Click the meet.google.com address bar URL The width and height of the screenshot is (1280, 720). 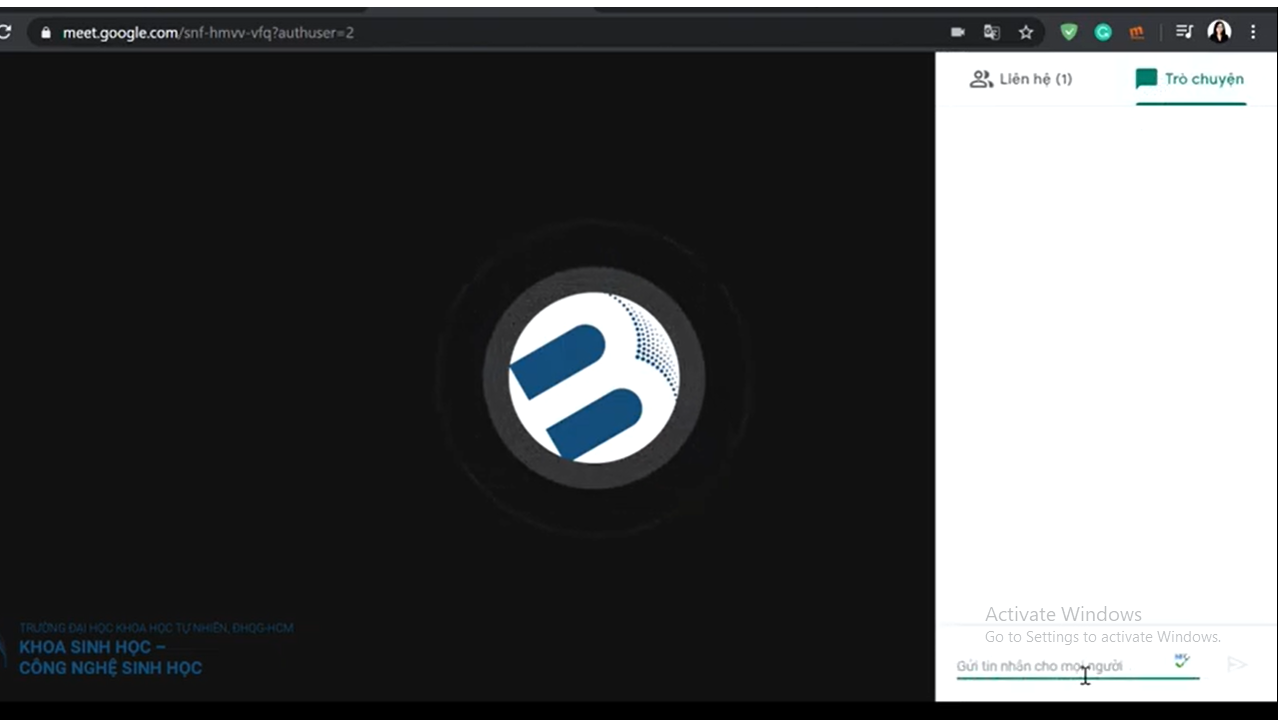pyautogui.click(x=208, y=32)
